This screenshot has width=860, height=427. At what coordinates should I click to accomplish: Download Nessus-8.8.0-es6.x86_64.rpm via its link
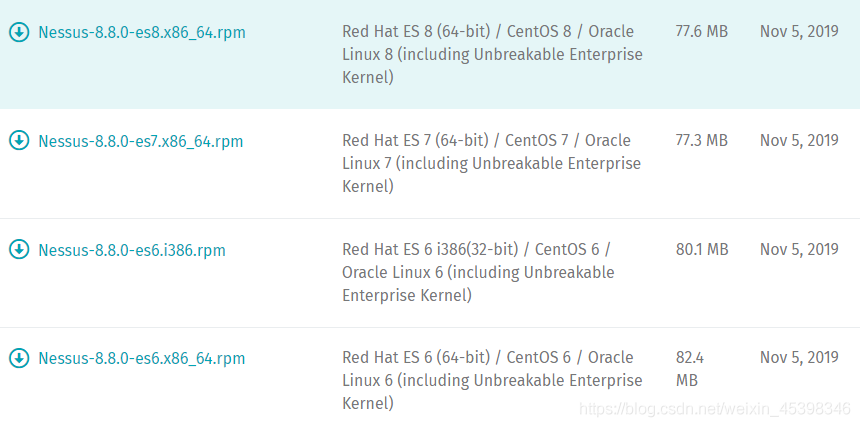click(x=142, y=359)
